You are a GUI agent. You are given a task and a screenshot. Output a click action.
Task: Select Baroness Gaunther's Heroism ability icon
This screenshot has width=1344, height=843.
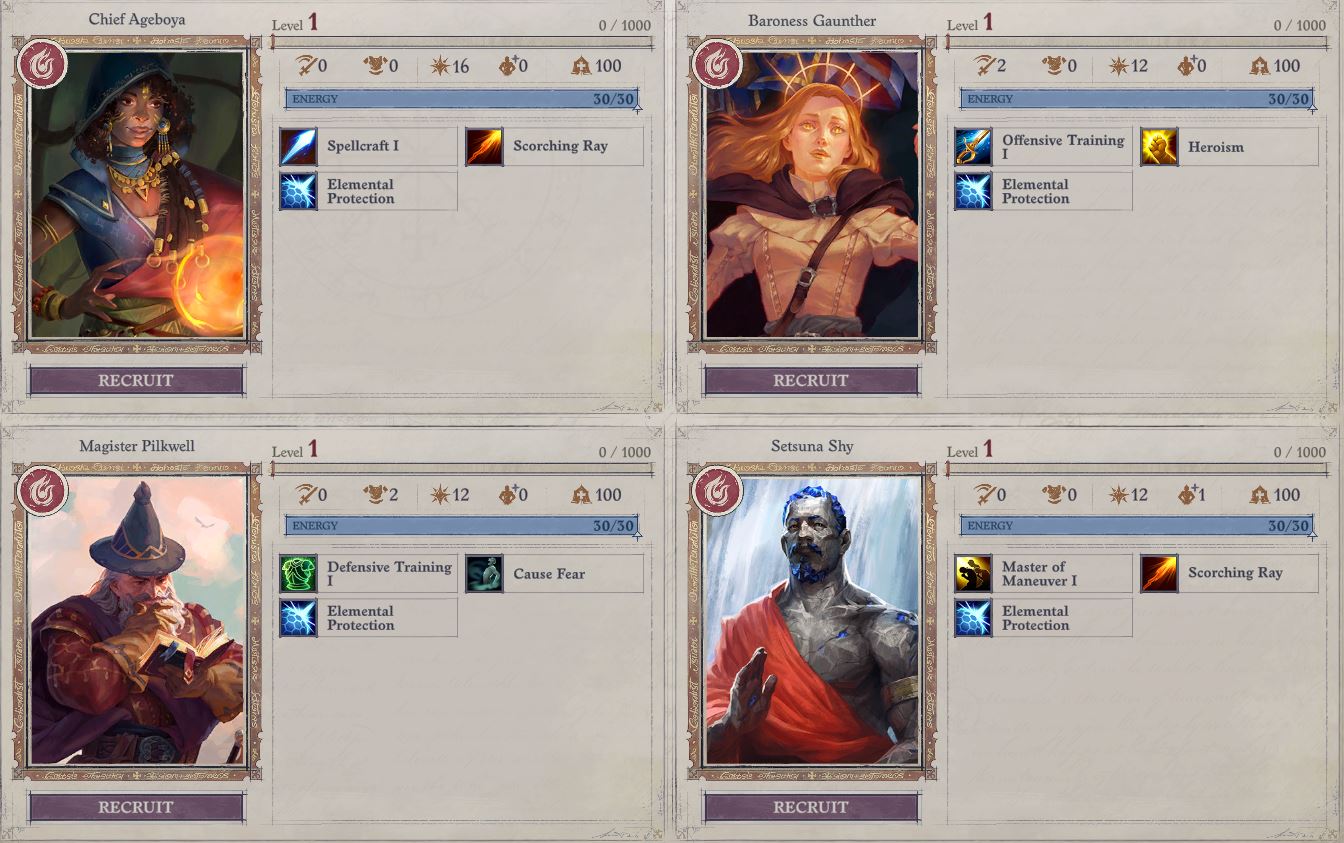click(x=1159, y=147)
